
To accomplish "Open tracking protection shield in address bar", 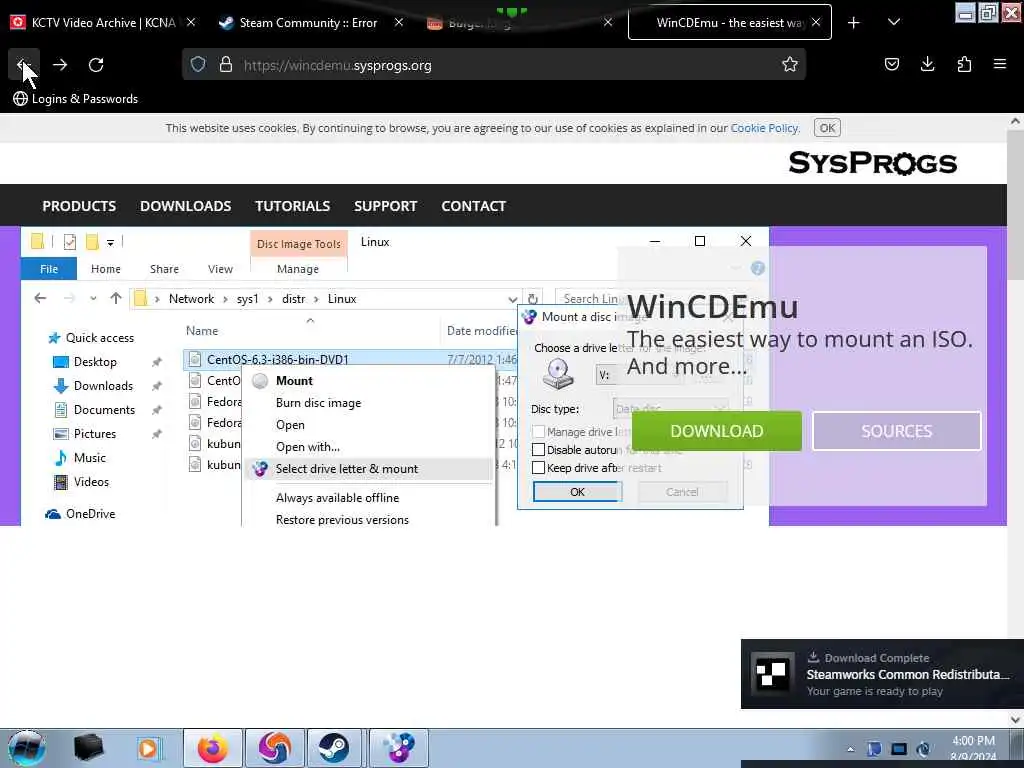I will coord(198,65).
